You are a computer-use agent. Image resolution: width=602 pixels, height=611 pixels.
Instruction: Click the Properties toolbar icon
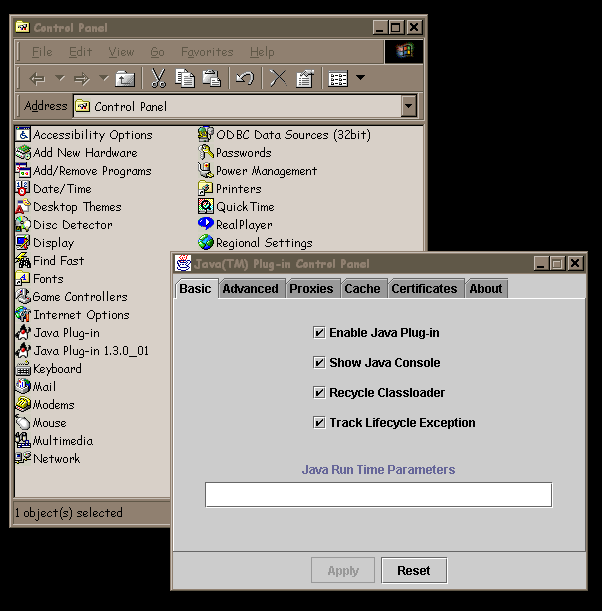point(305,78)
